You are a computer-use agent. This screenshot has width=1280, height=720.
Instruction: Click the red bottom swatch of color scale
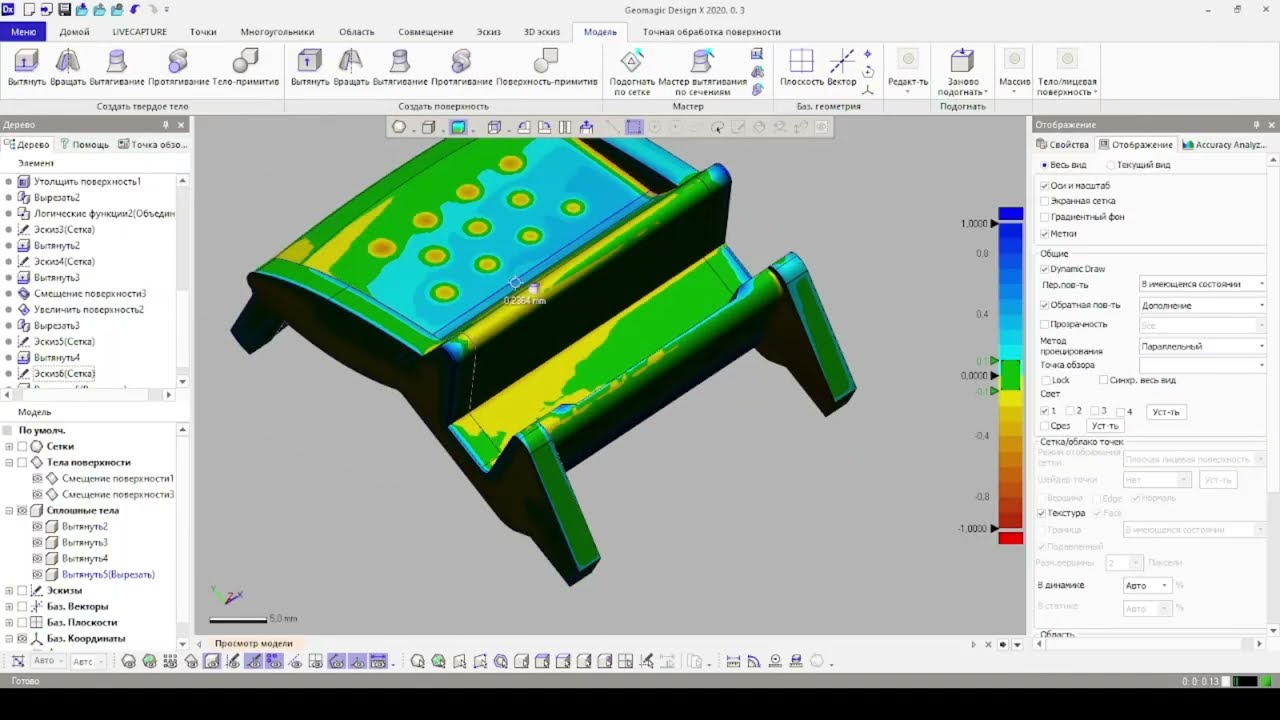point(1010,539)
